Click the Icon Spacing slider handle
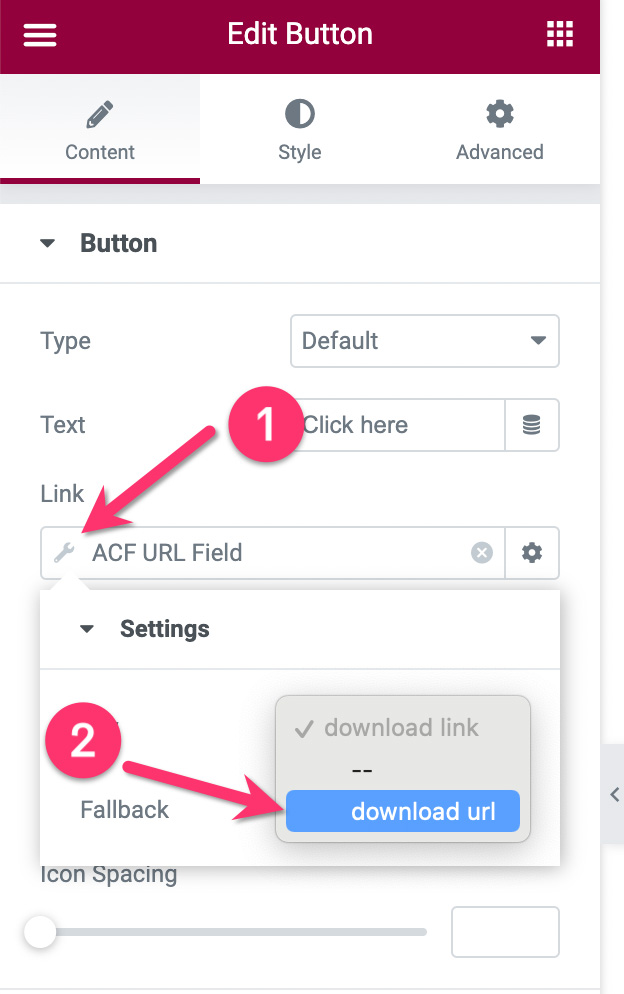 coord(40,932)
